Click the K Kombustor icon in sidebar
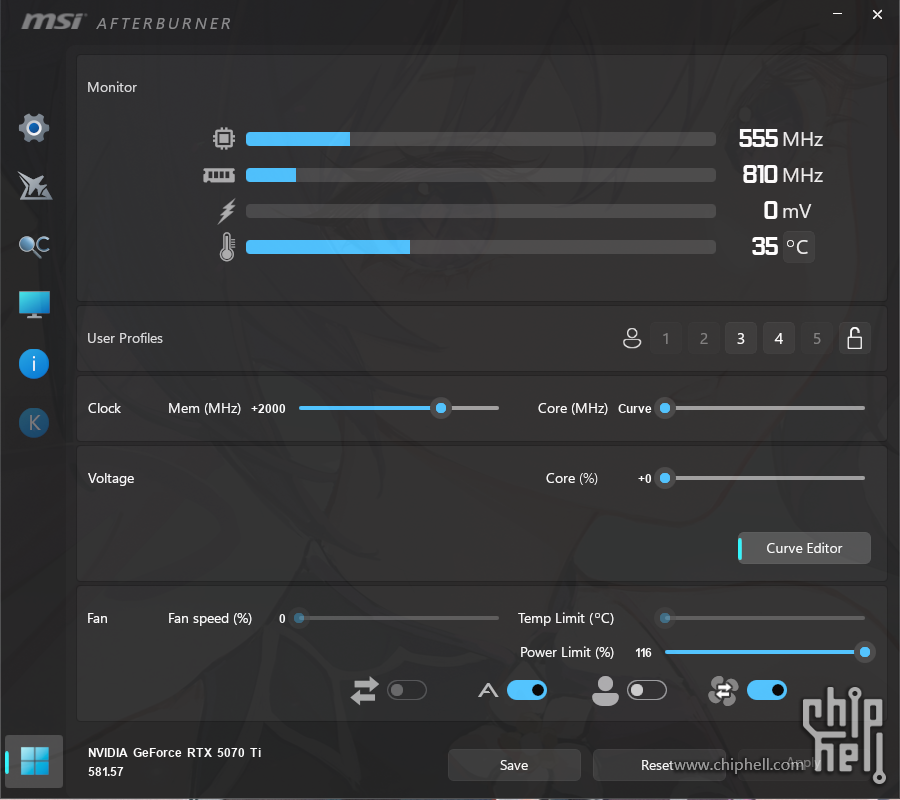The image size is (900, 800). [34, 423]
